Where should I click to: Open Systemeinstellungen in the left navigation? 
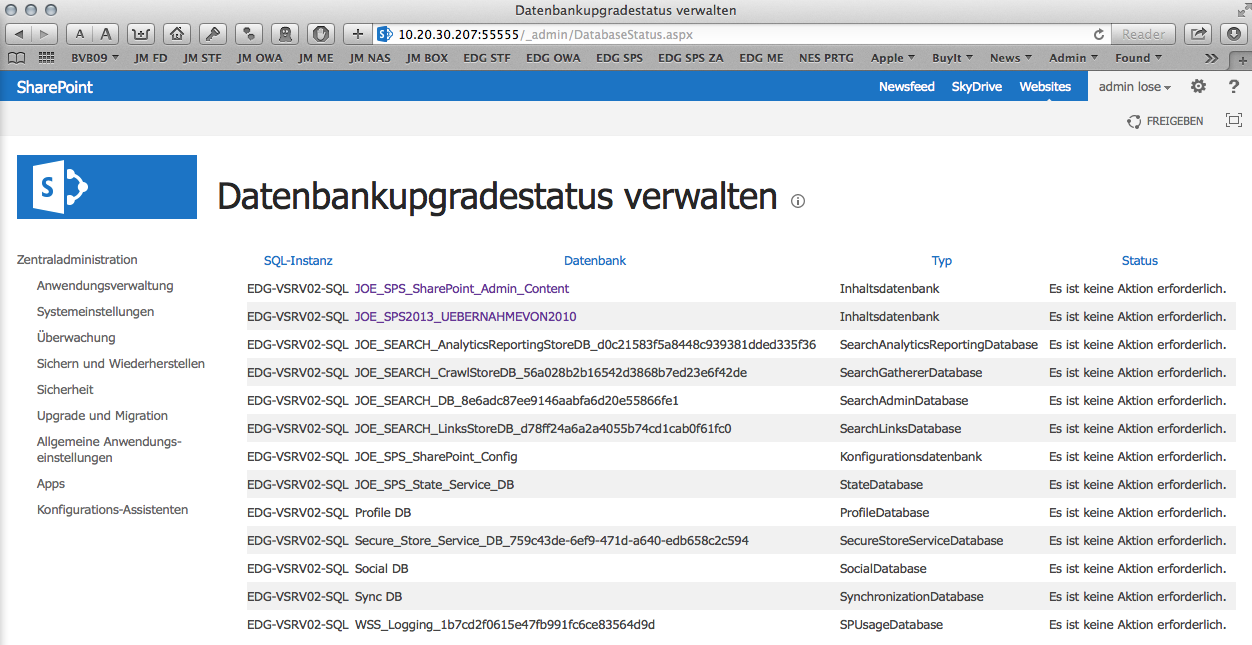tap(96, 312)
